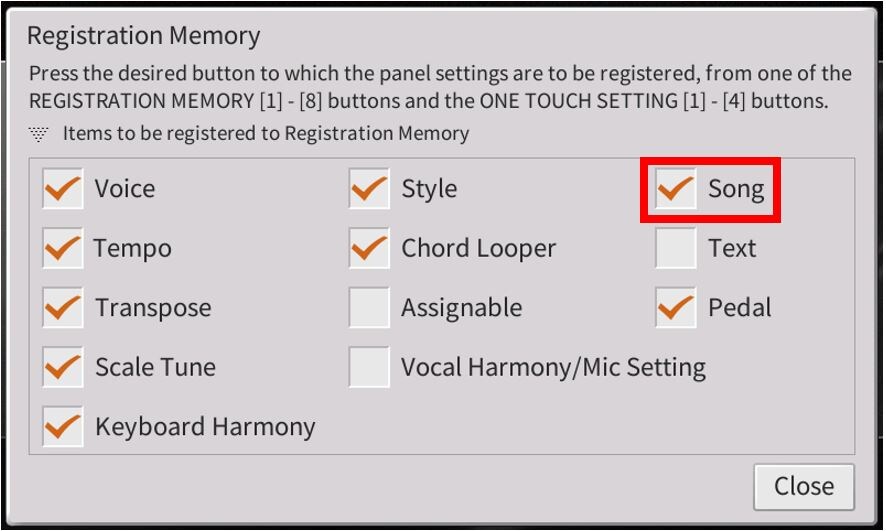Check the Assignable checkbox
The width and height of the screenshot is (886, 531).
click(x=369, y=308)
